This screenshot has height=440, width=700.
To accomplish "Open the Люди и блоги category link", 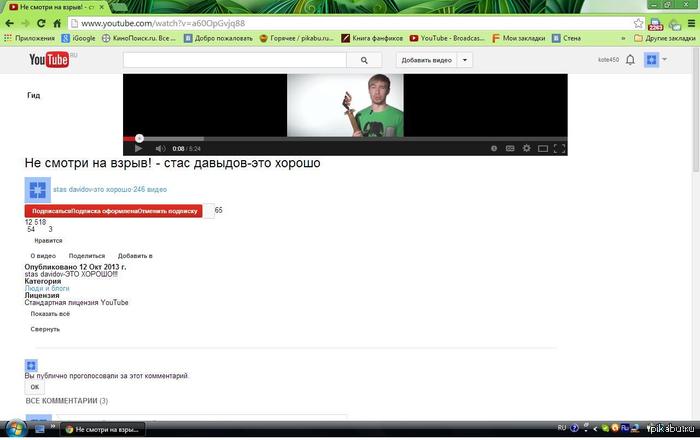I will click(47, 288).
